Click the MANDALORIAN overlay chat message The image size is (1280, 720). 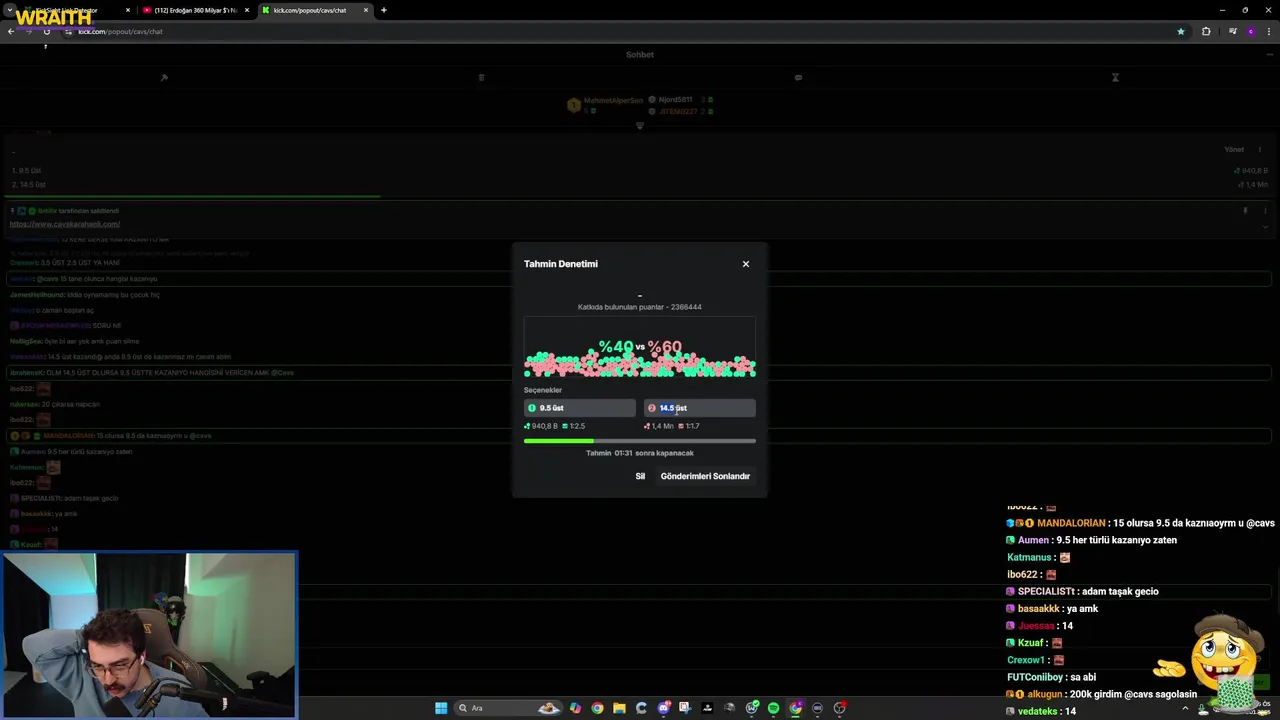tap(1141, 523)
